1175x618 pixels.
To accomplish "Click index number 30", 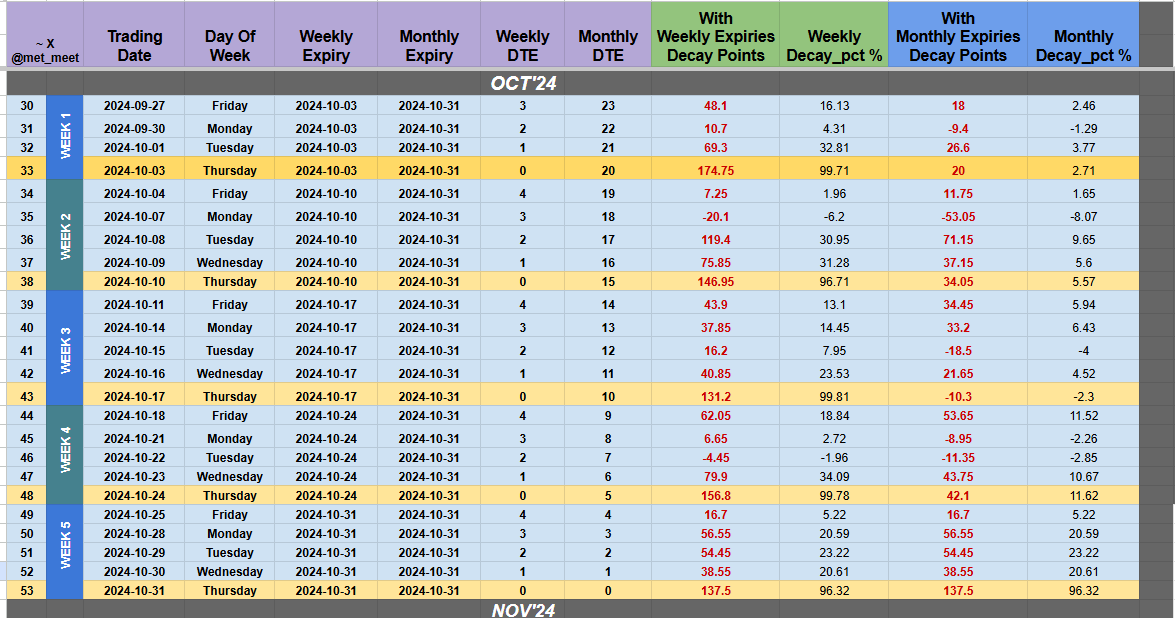I will pos(27,106).
